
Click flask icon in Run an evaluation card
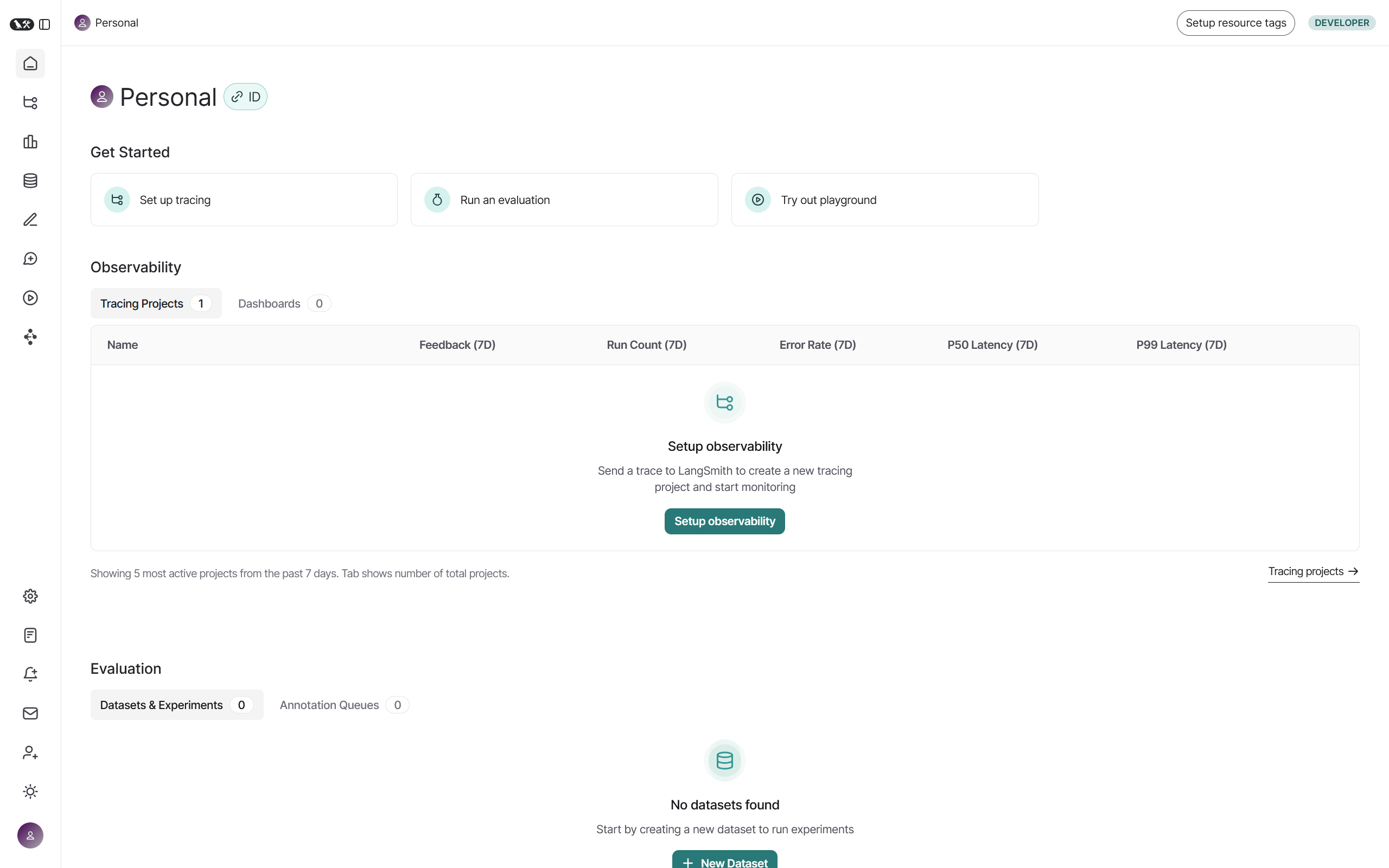coord(437,200)
